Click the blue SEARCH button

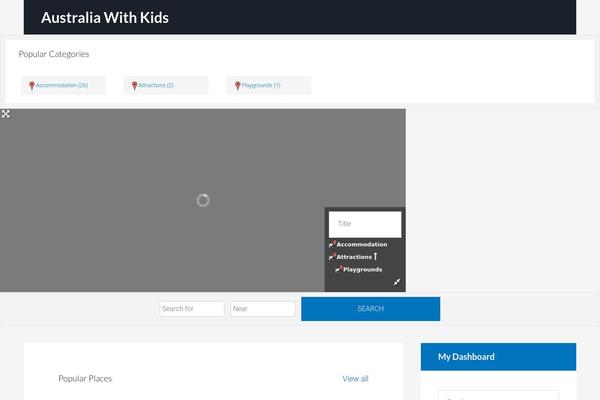coord(370,309)
